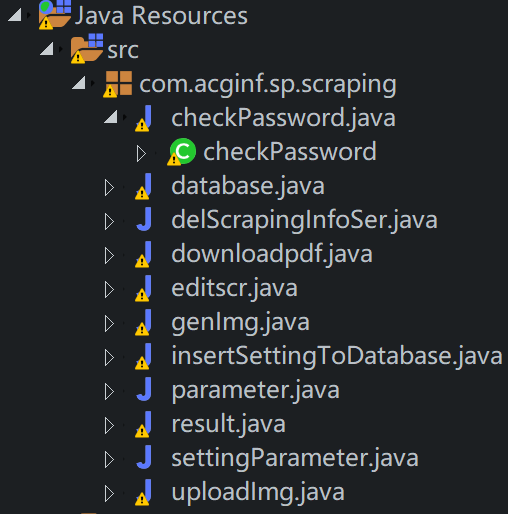Viewport: 508px width, 514px height.
Task: Click the green checkPassword class icon
Action: pyautogui.click(x=182, y=151)
